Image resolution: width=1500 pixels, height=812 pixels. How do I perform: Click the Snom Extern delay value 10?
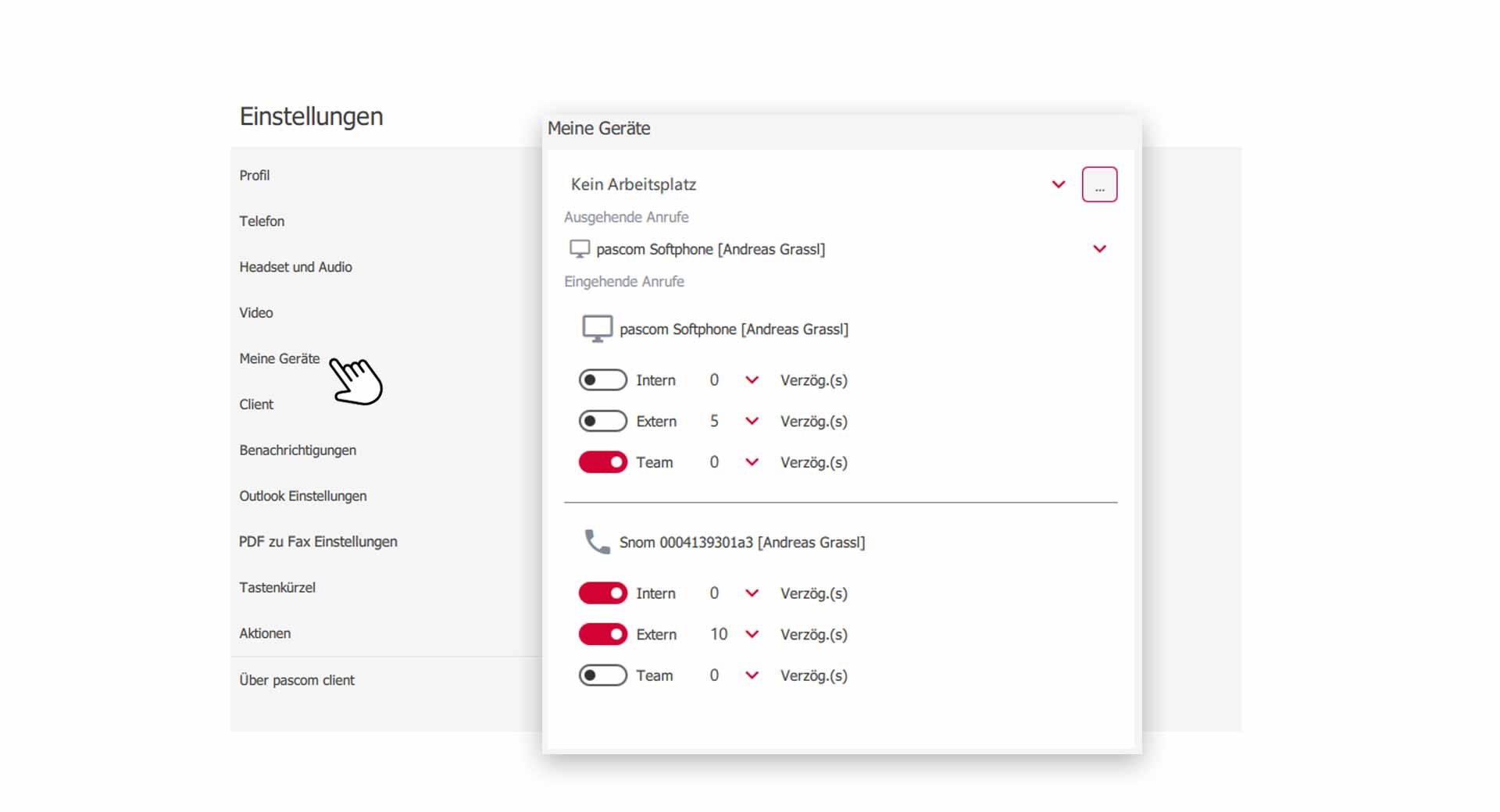[x=719, y=635]
